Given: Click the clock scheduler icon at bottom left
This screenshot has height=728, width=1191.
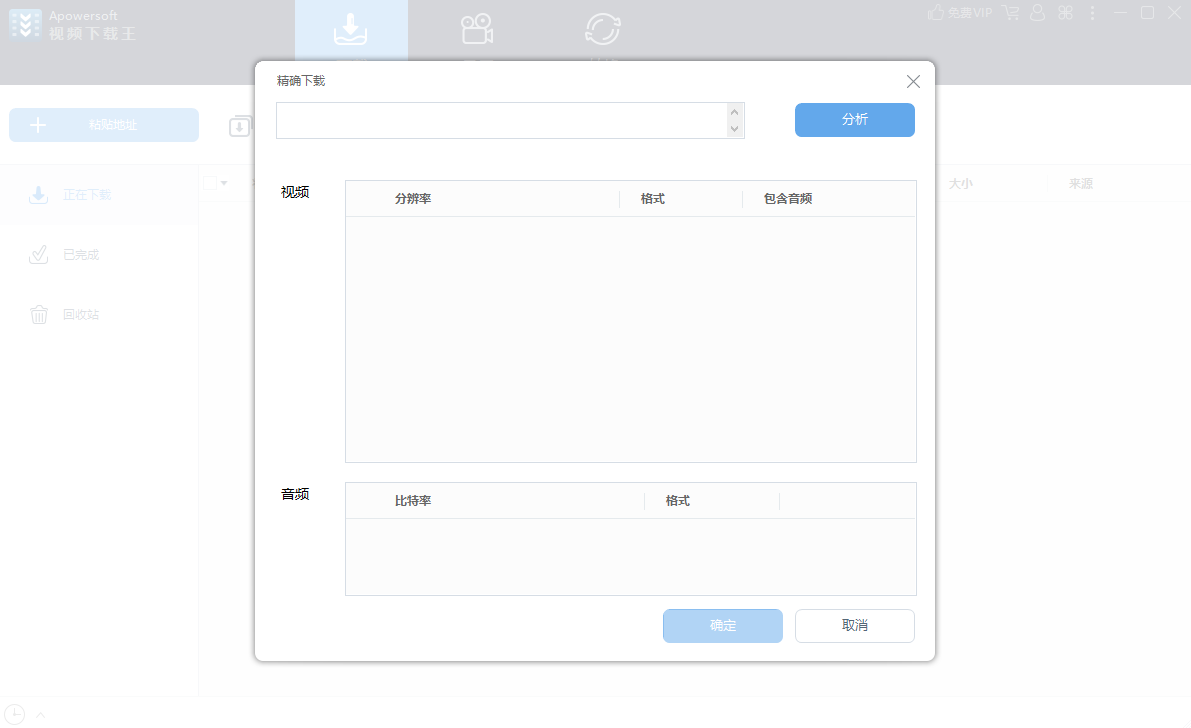Looking at the screenshot, I should pos(14,714).
